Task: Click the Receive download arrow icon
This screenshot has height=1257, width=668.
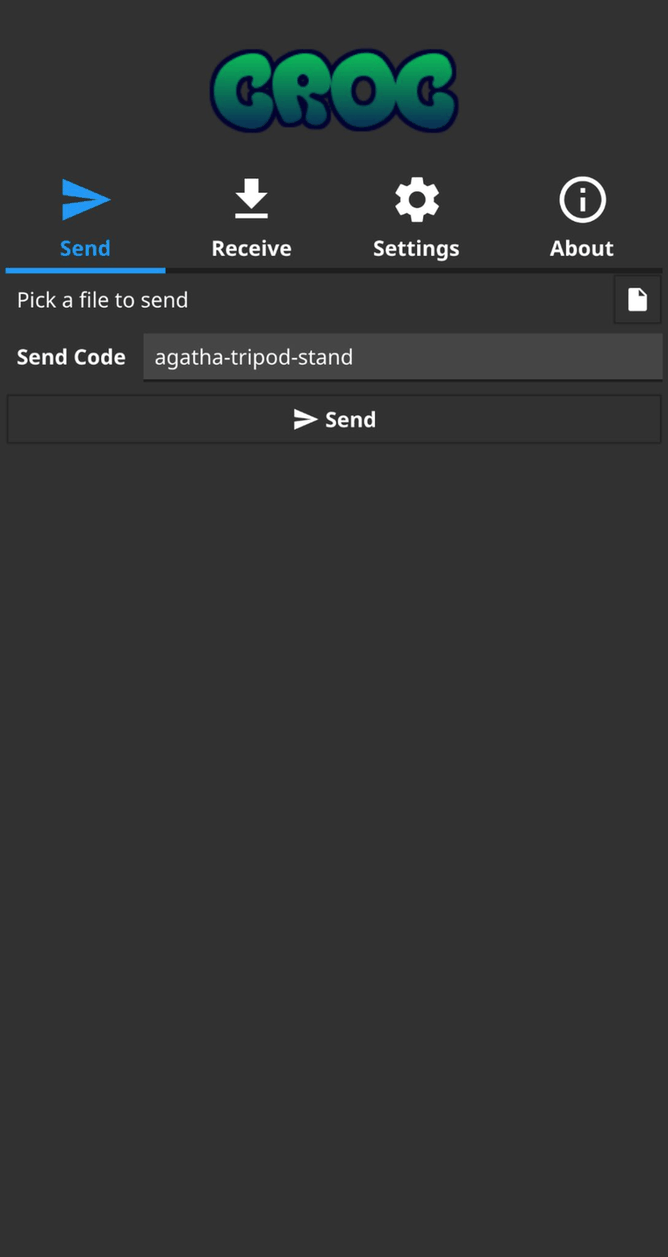Action: [251, 199]
